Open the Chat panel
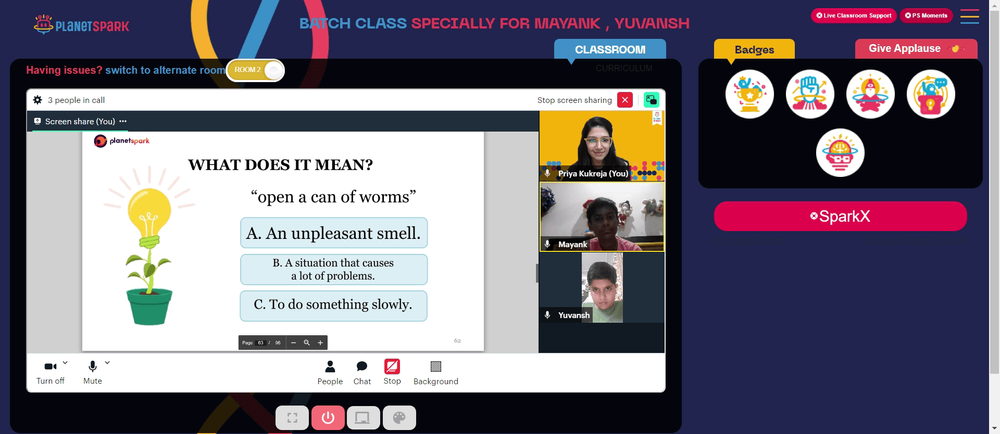Viewport: 1000px width, 434px height. (x=362, y=372)
